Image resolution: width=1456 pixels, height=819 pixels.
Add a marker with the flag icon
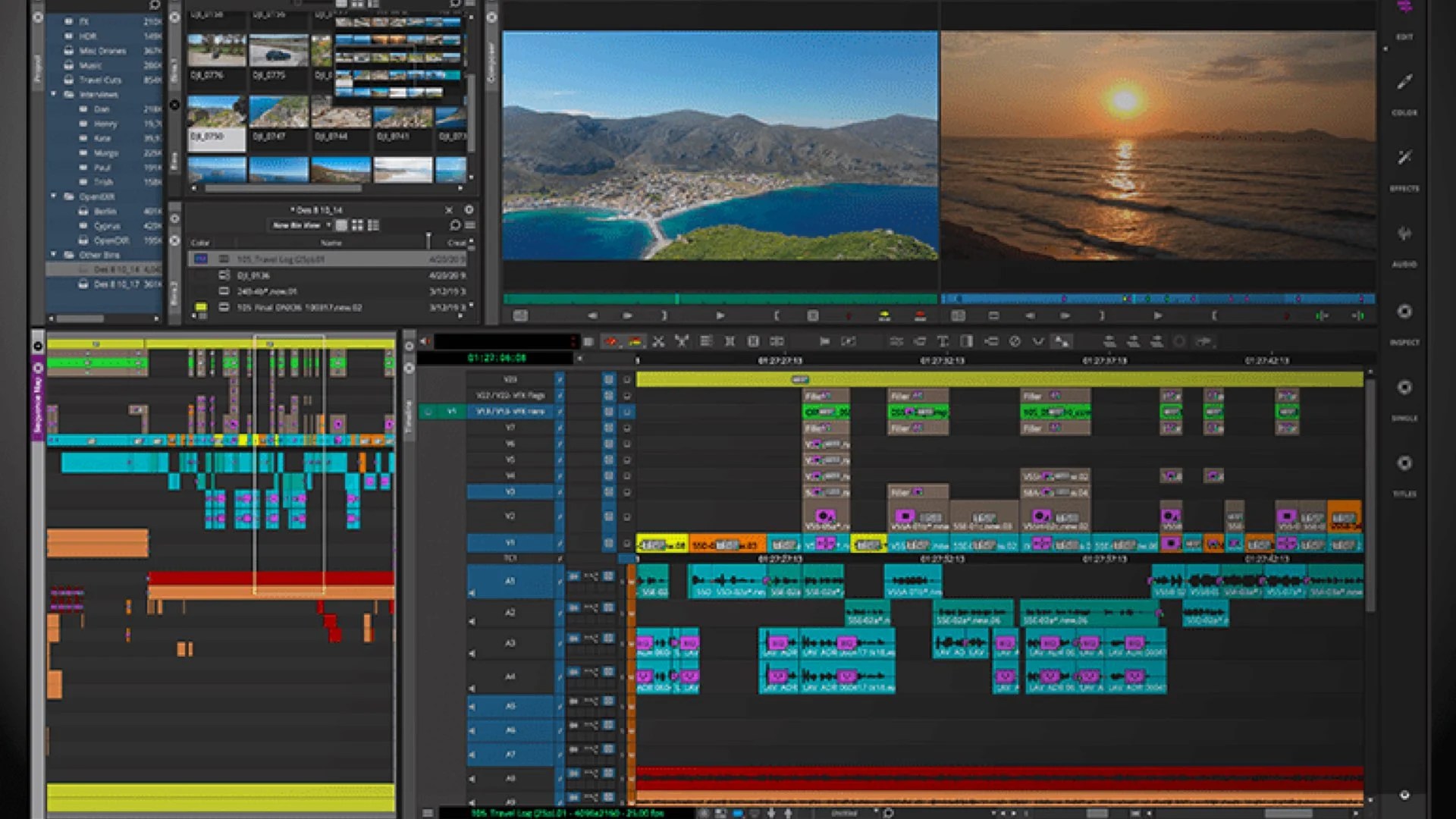tap(826, 342)
